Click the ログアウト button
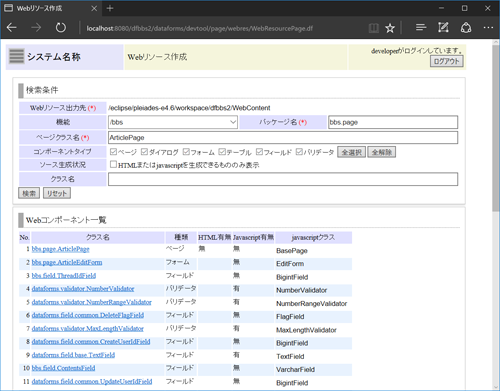The image size is (500, 391). (x=446, y=61)
